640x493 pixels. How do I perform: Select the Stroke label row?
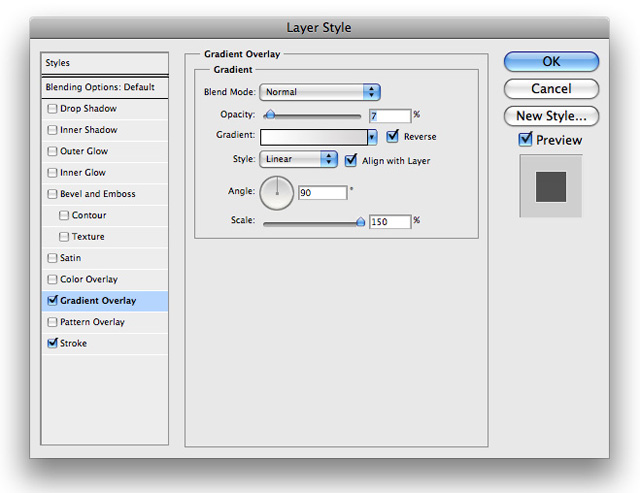click(x=105, y=343)
